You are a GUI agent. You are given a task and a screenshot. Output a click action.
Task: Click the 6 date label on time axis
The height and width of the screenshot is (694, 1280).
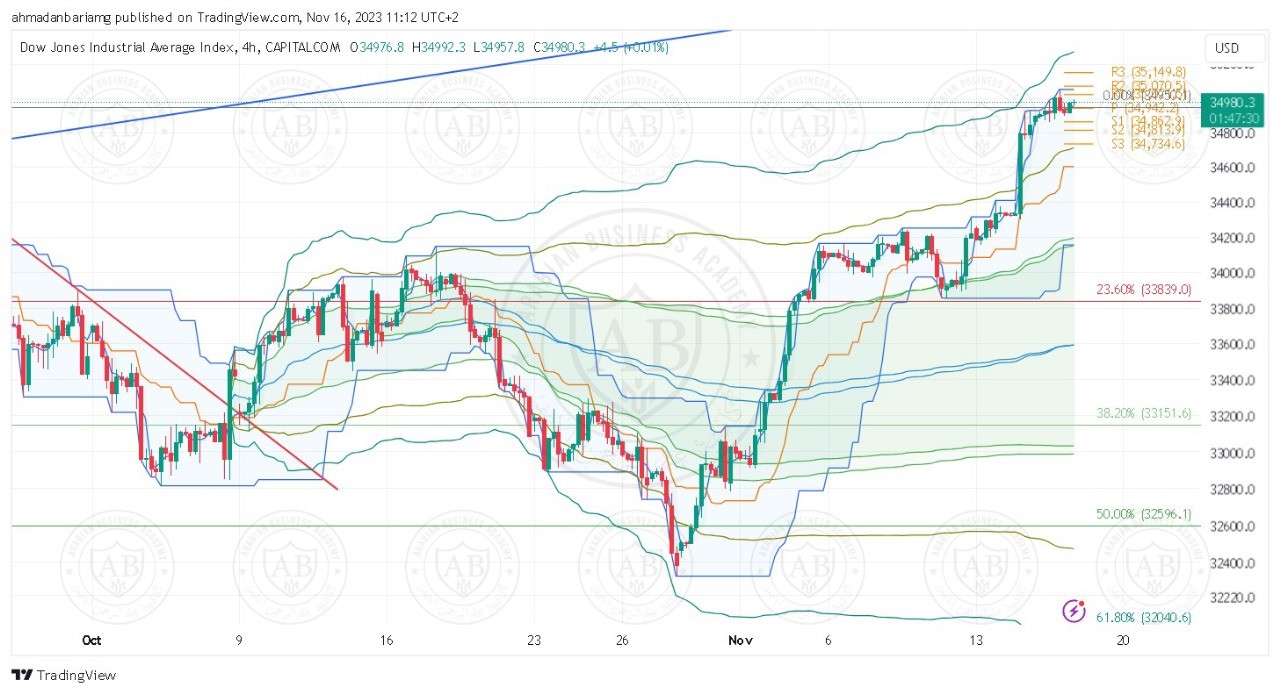pos(828,640)
